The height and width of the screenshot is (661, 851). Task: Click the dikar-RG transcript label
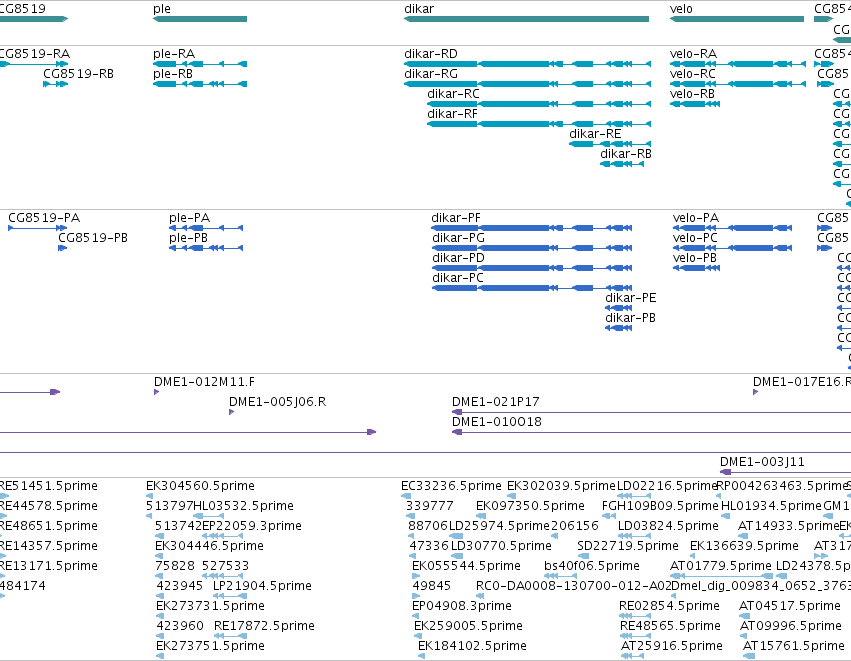point(431,74)
